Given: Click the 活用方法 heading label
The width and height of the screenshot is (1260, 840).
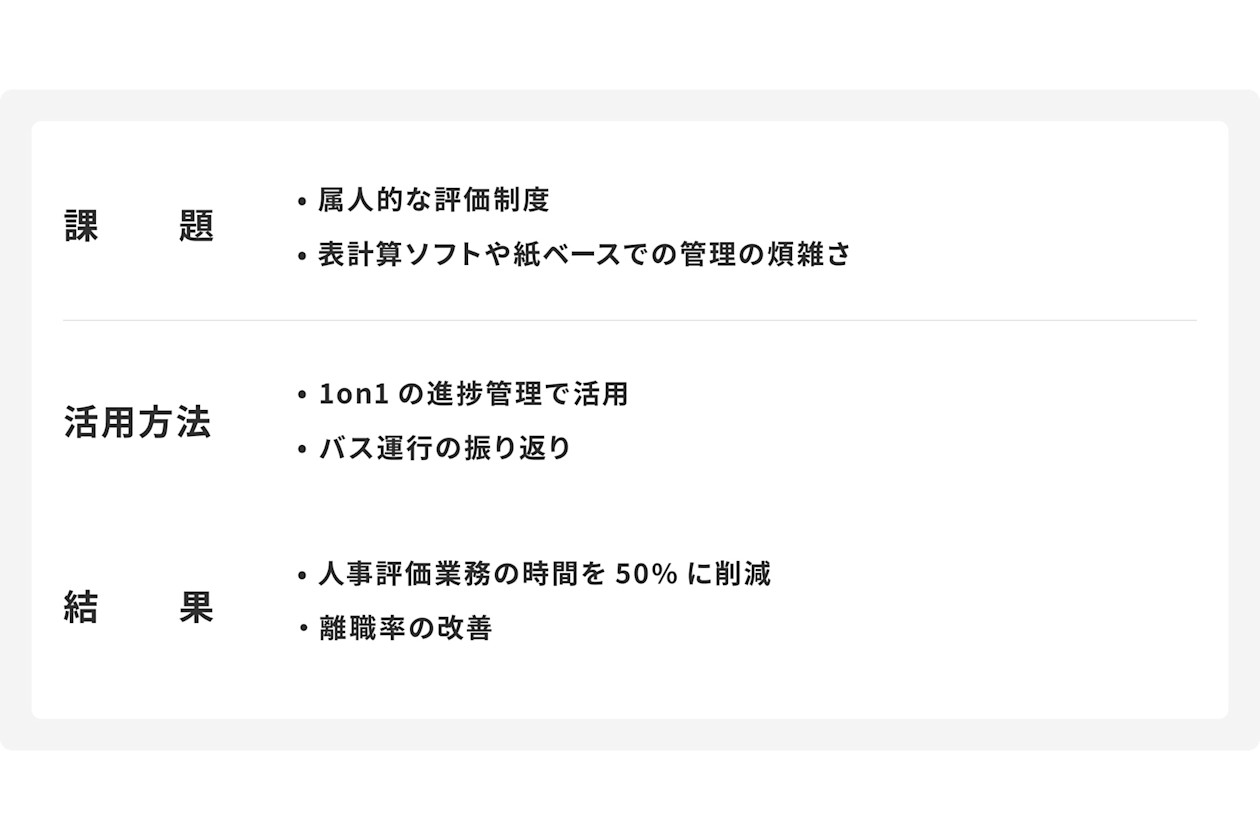Looking at the screenshot, I should click(138, 422).
